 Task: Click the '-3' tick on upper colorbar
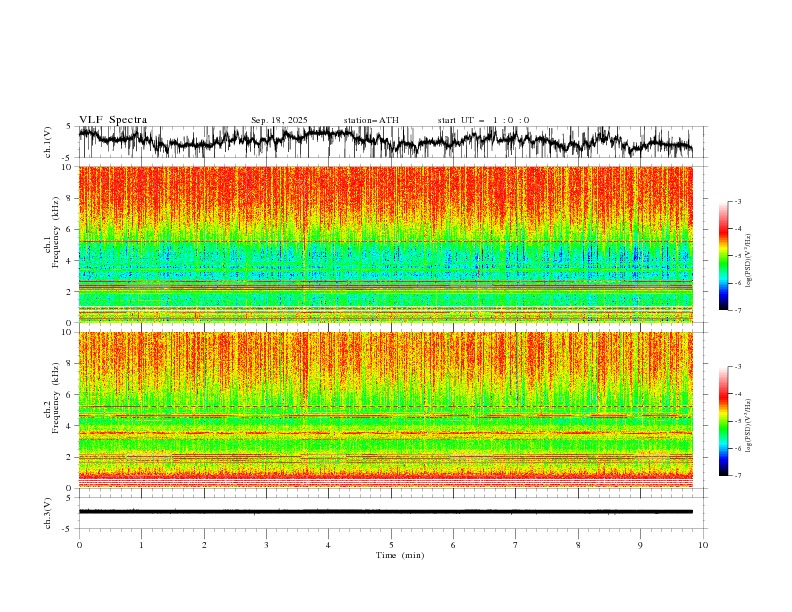pos(737,201)
